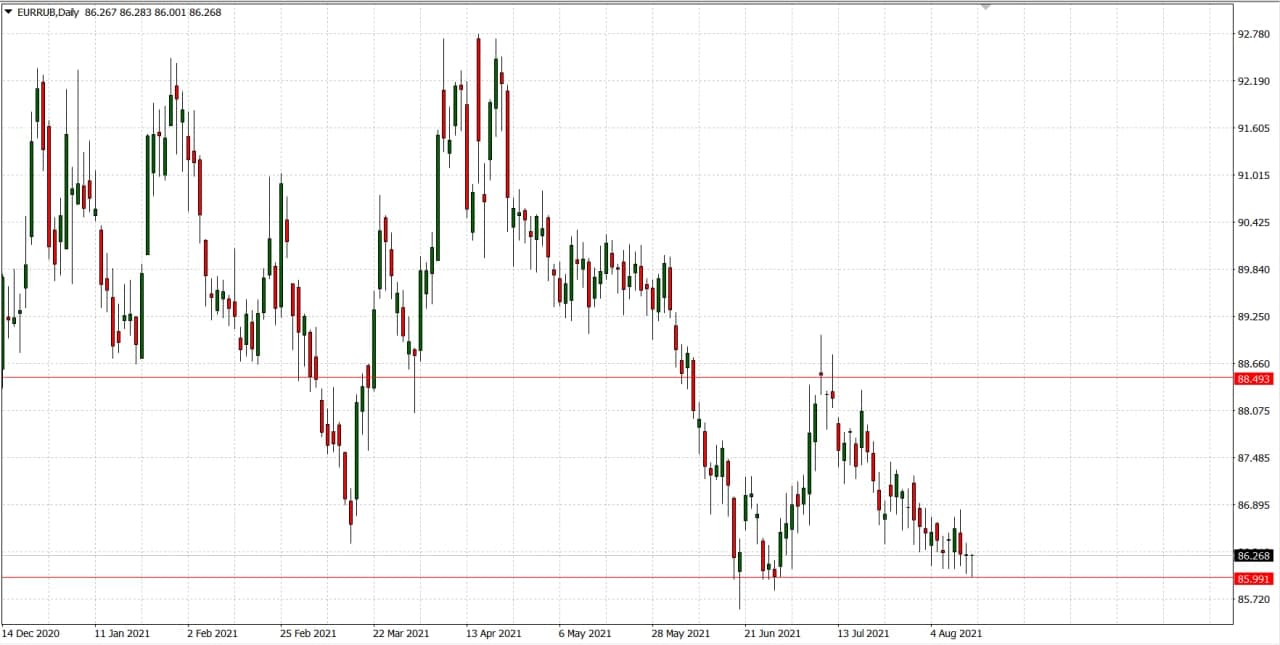
Task: Click the 86.283 high value in header
Action: coord(137,12)
